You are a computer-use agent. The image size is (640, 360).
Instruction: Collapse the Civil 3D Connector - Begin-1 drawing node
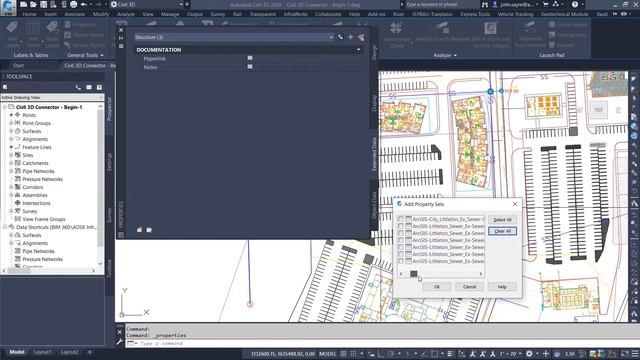click(4, 107)
